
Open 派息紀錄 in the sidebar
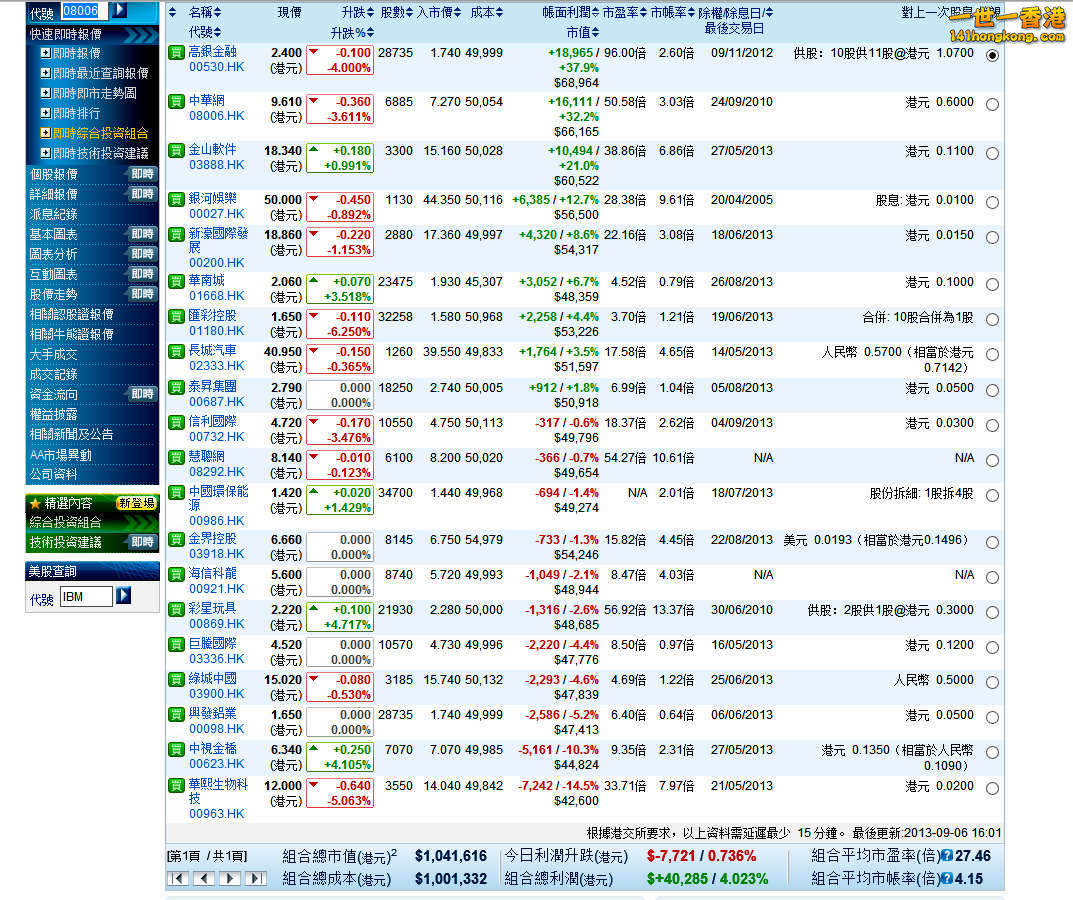tap(53, 214)
